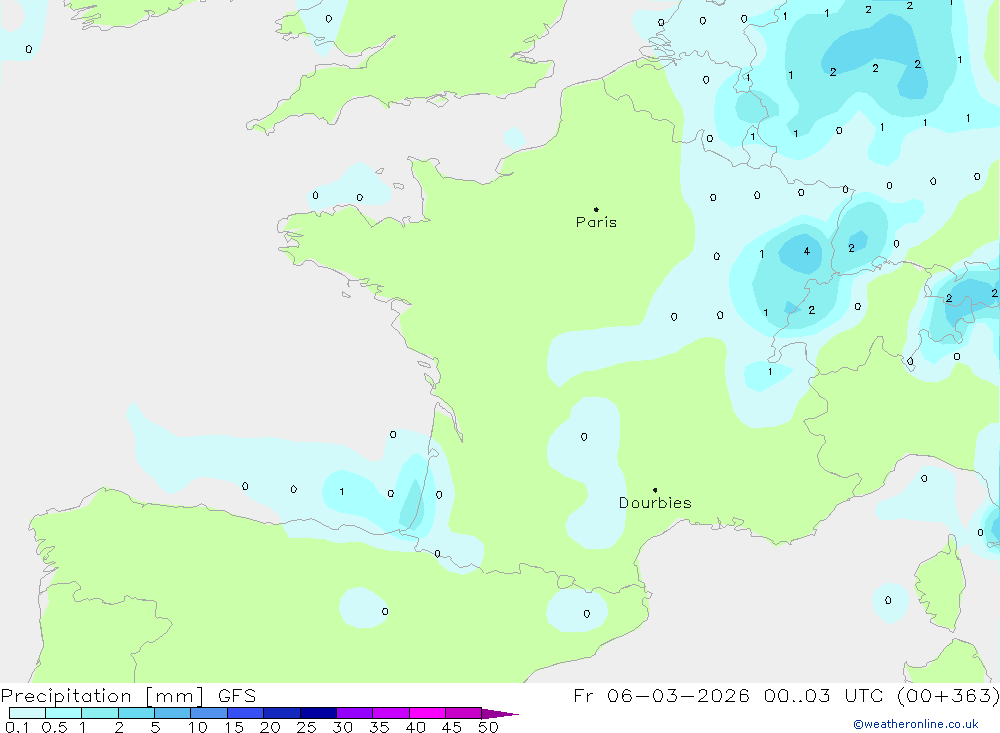Select the Dourbies location dot marker

coord(655,490)
